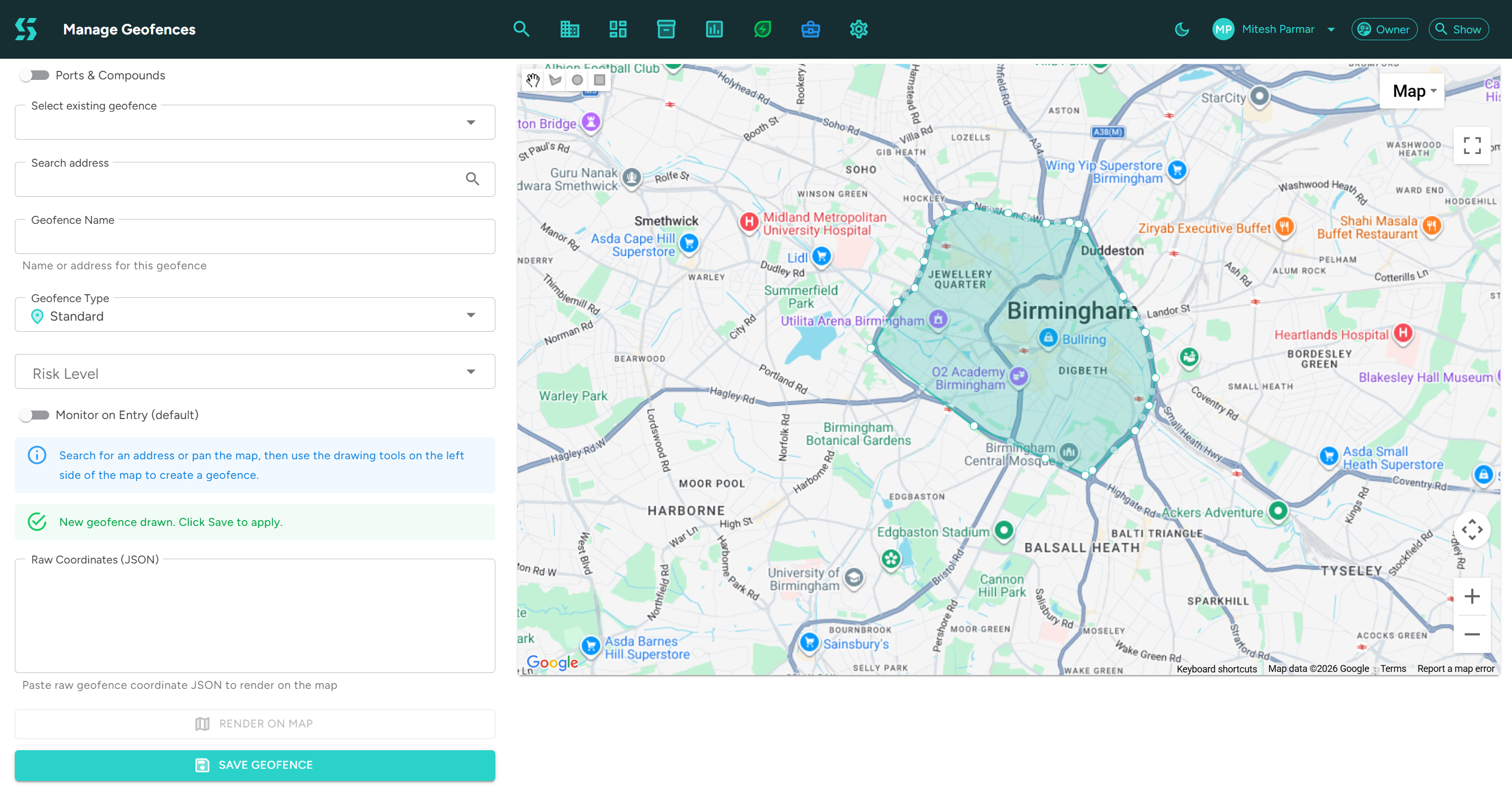Open the archive box icon

click(x=666, y=29)
